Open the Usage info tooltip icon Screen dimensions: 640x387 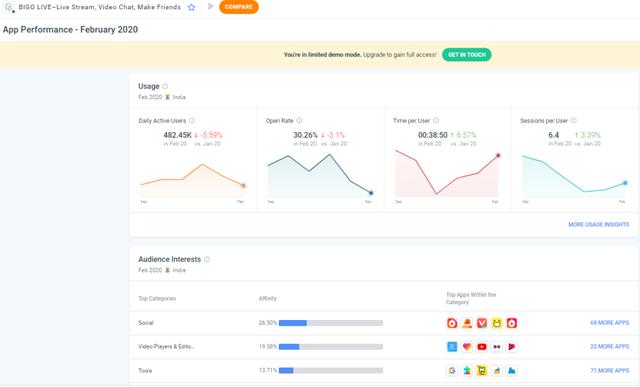coord(165,87)
